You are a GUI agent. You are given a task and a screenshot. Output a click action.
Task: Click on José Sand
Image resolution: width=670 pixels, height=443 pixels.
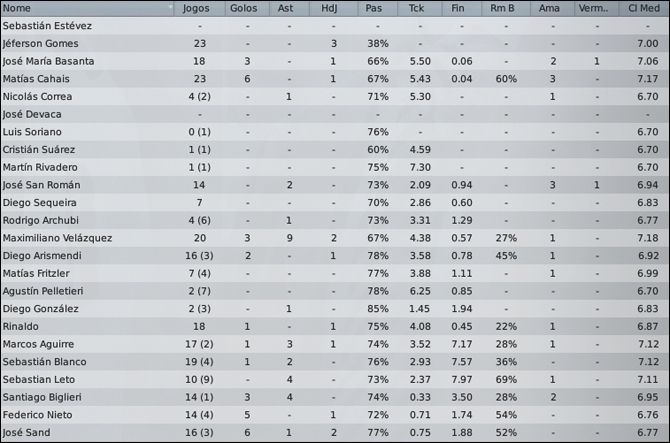tap(25, 433)
